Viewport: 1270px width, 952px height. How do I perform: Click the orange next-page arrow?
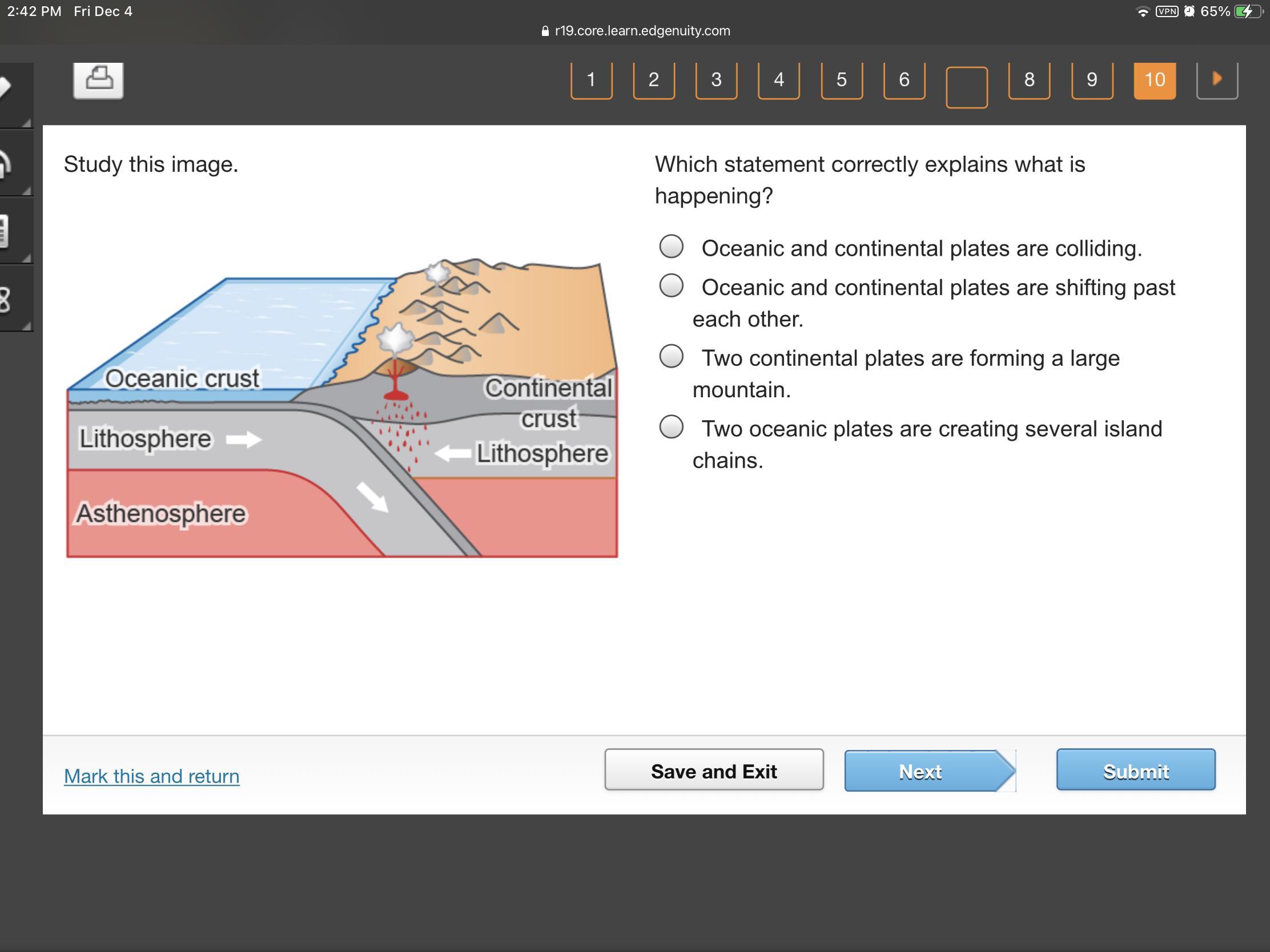1216,80
